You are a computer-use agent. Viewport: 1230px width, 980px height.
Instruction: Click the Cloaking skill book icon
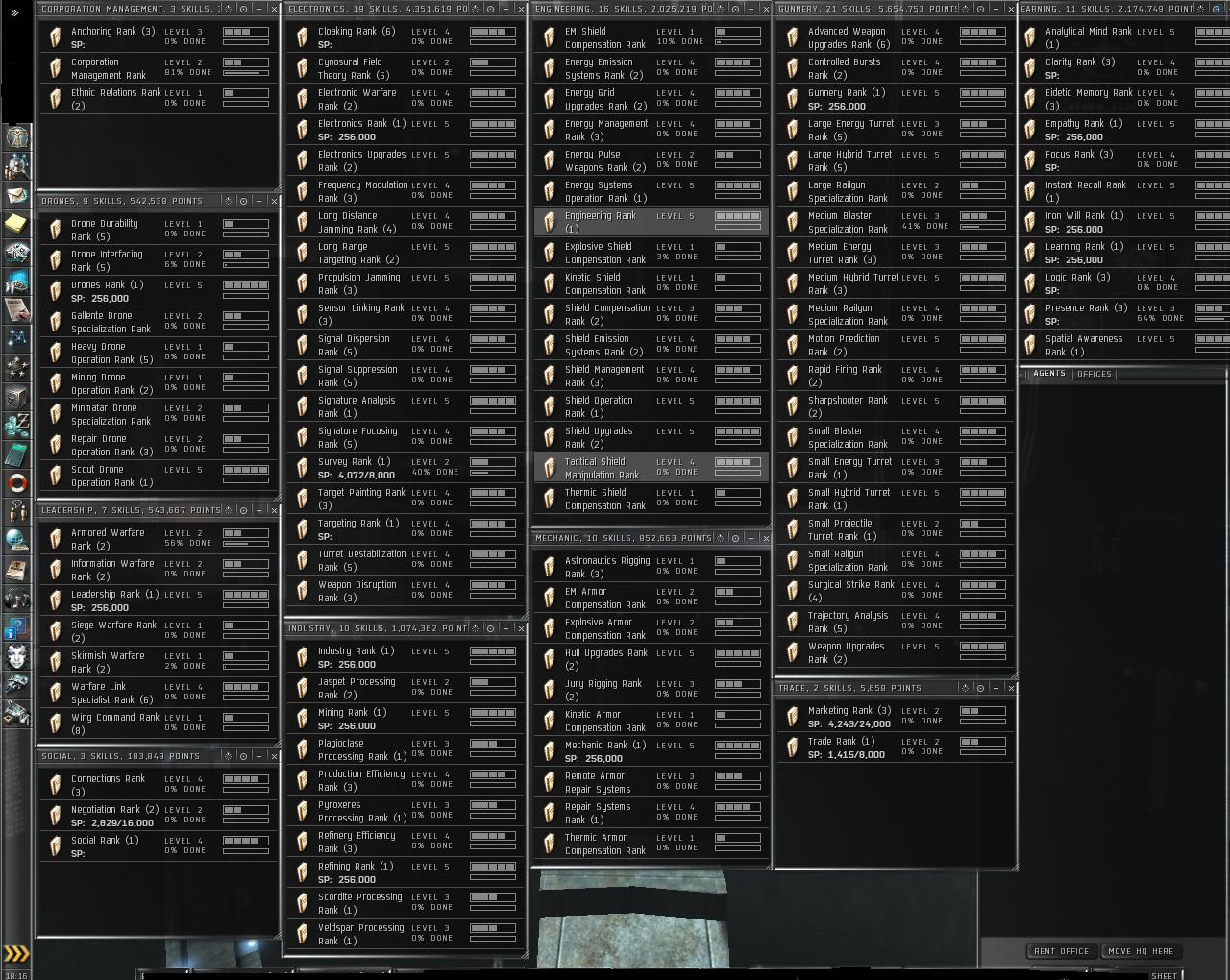pos(303,37)
